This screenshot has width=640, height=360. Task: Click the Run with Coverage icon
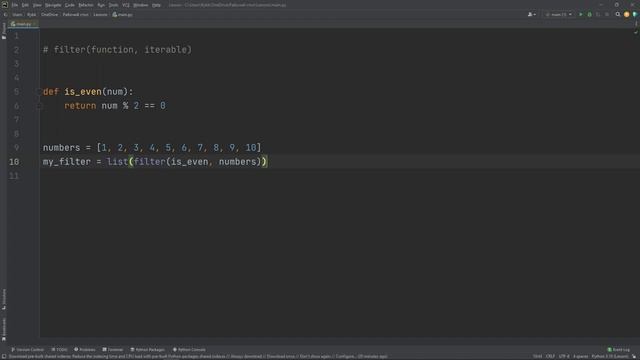coord(598,15)
